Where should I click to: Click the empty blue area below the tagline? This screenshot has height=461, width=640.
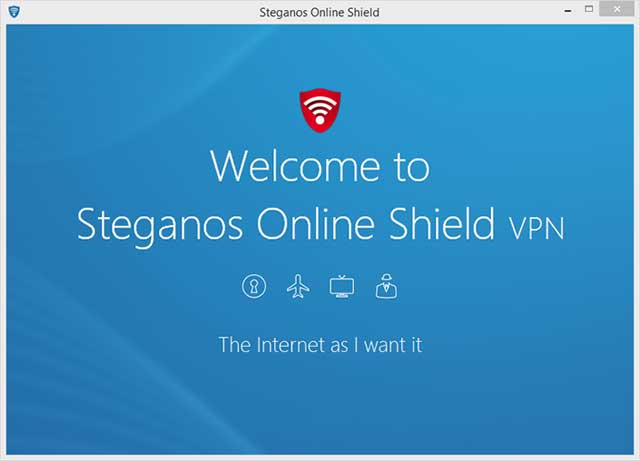coord(320,404)
